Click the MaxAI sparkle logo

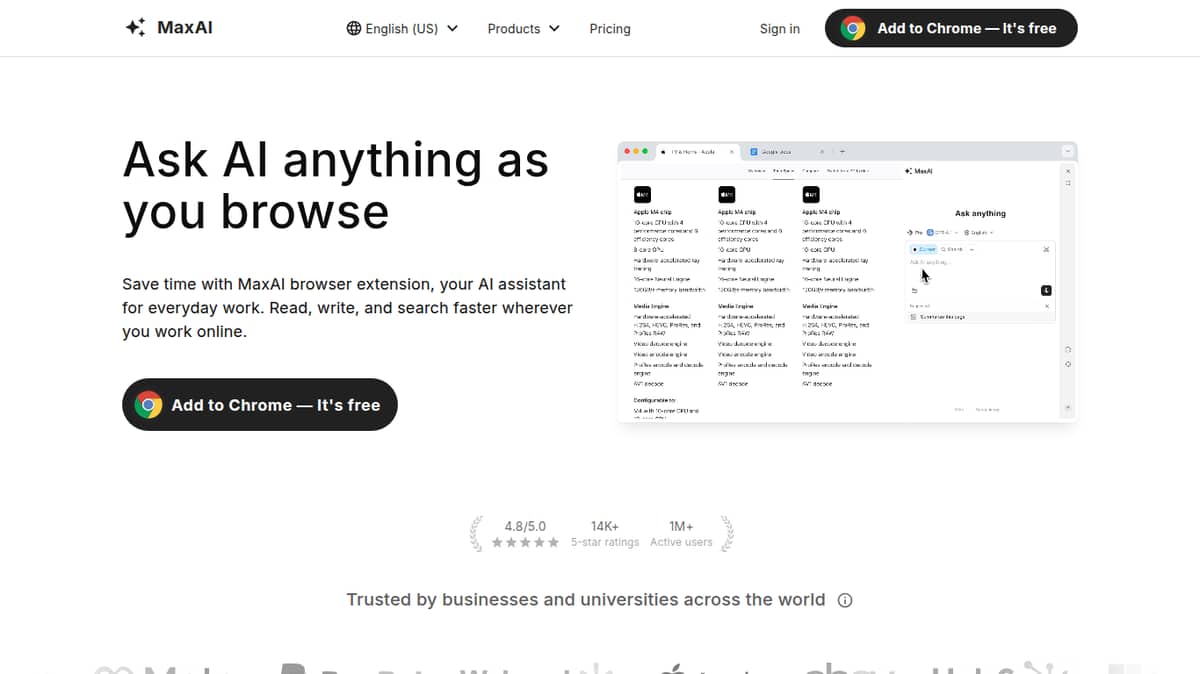click(136, 28)
